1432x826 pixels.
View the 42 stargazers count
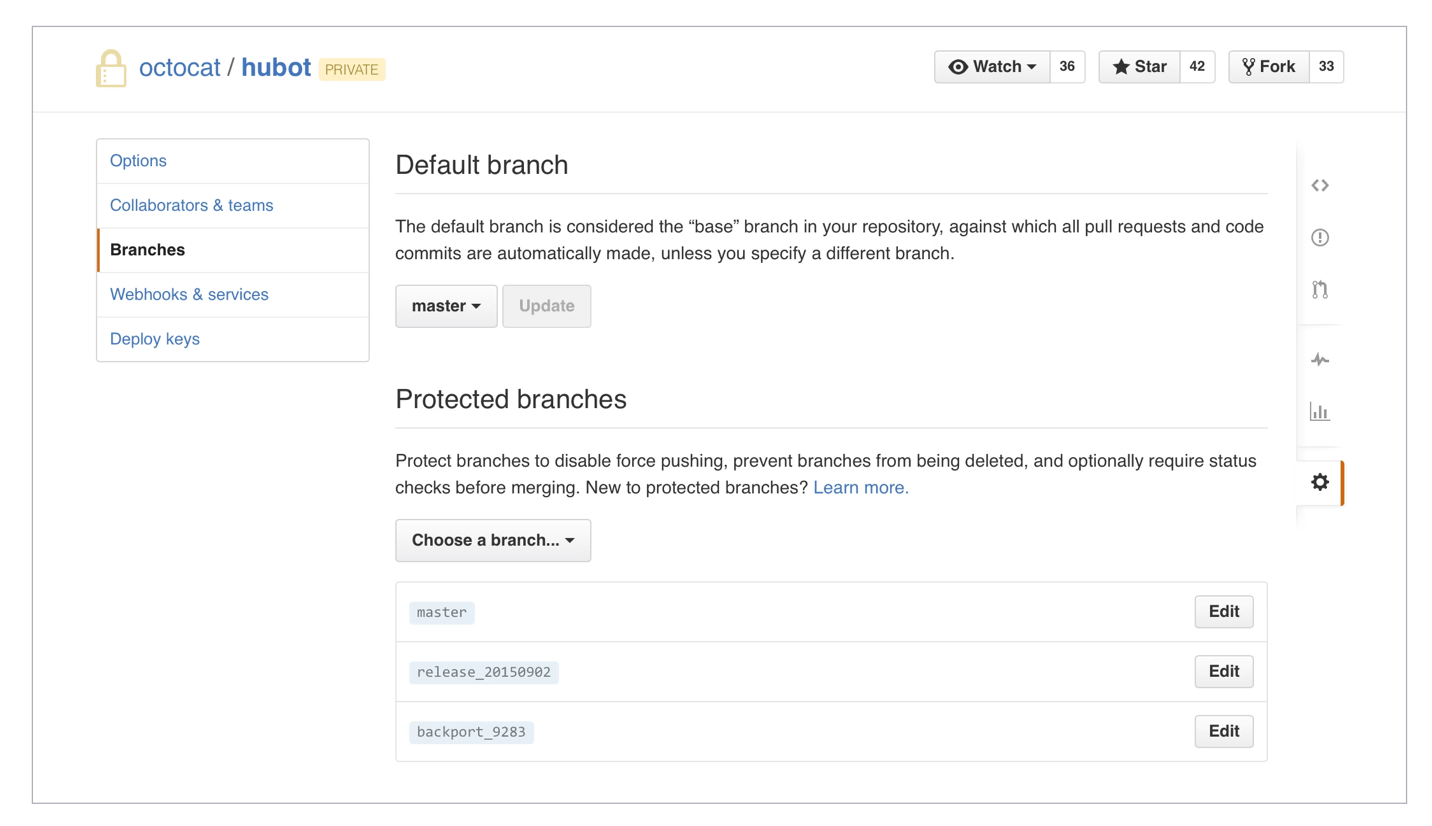pyautogui.click(x=1197, y=67)
